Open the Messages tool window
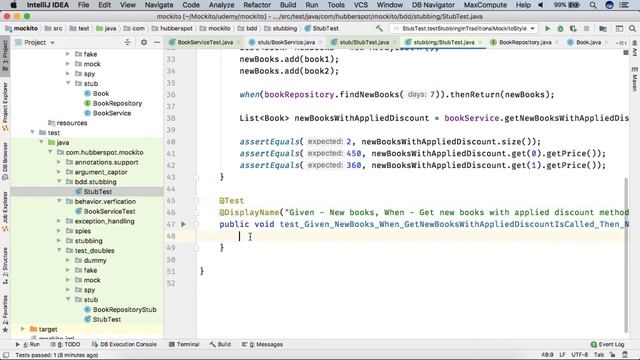 click(262, 344)
